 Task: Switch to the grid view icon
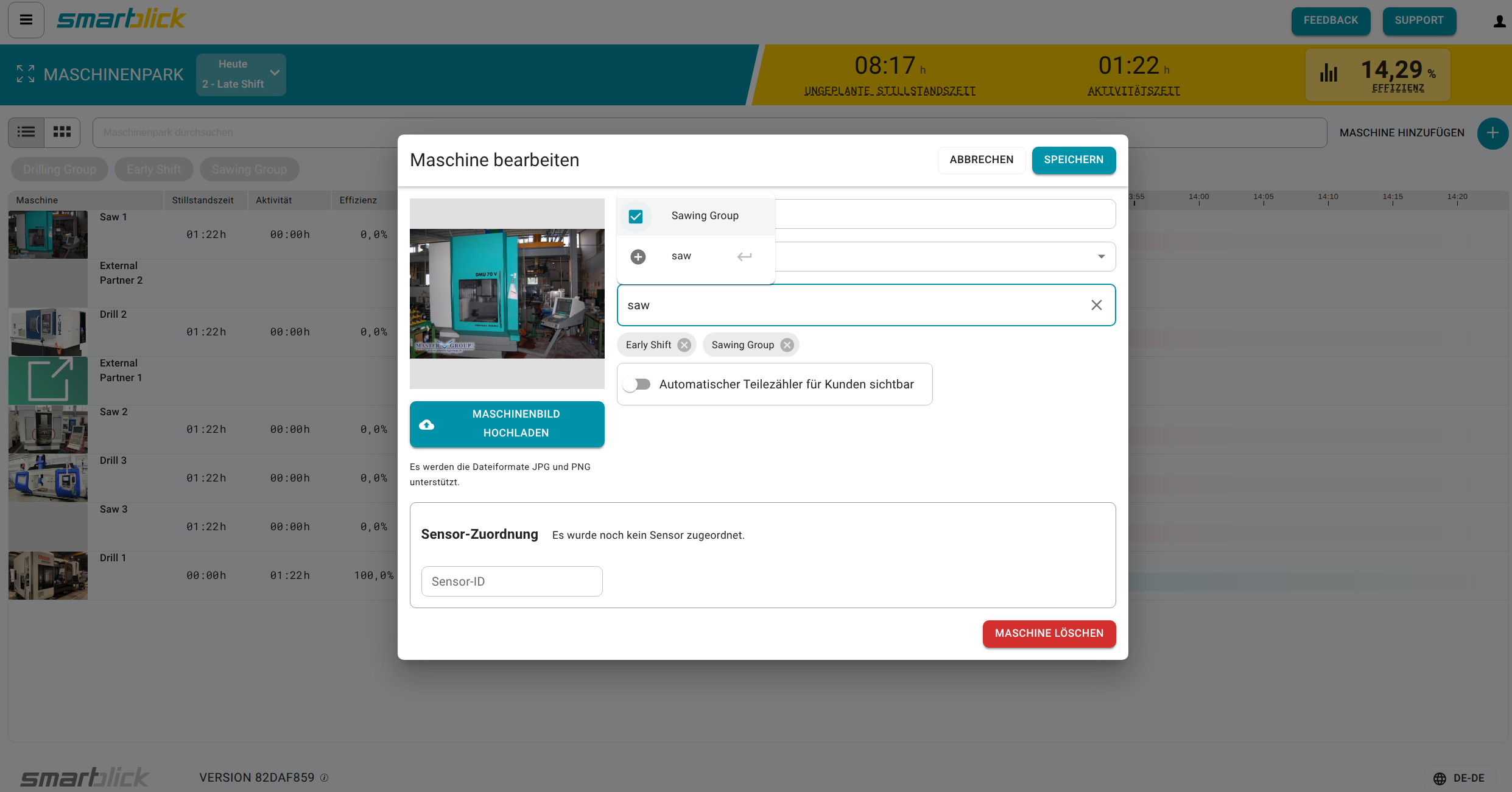pos(62,132)
